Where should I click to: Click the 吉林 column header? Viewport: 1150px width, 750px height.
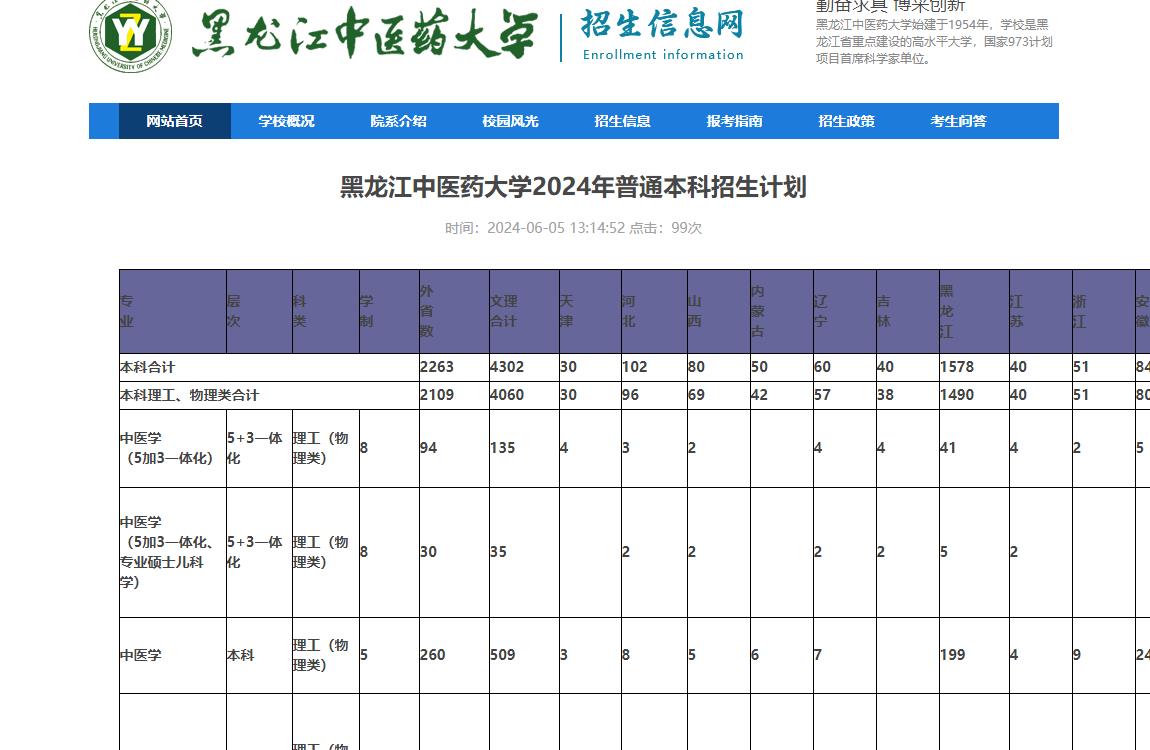pos(908,312)
